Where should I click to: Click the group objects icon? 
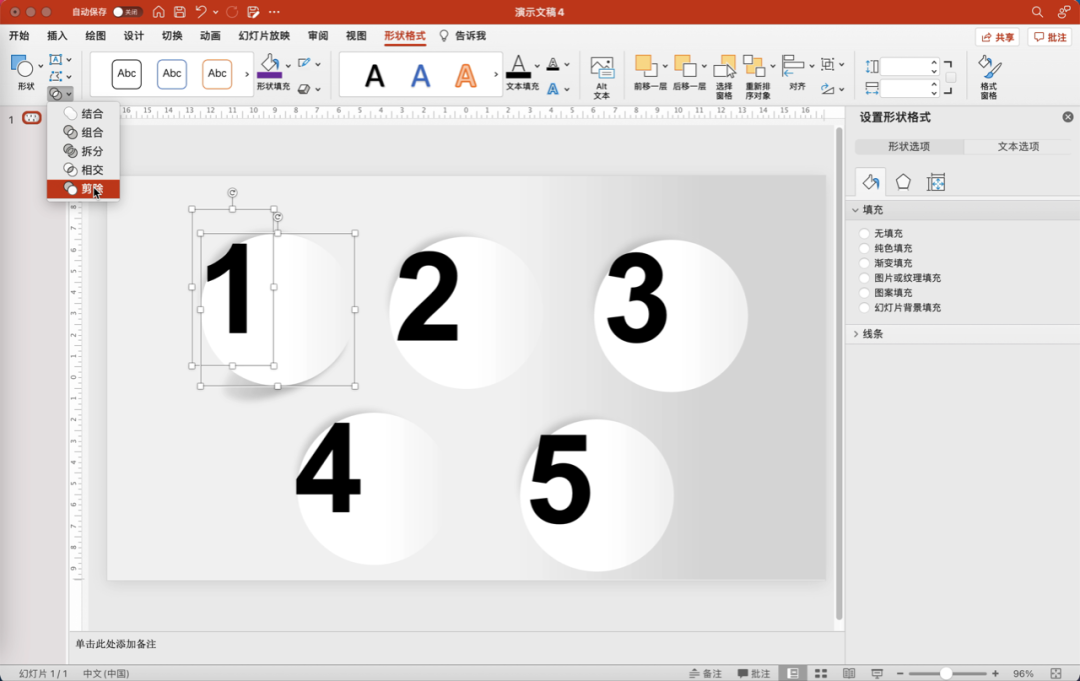pos(828,64)
